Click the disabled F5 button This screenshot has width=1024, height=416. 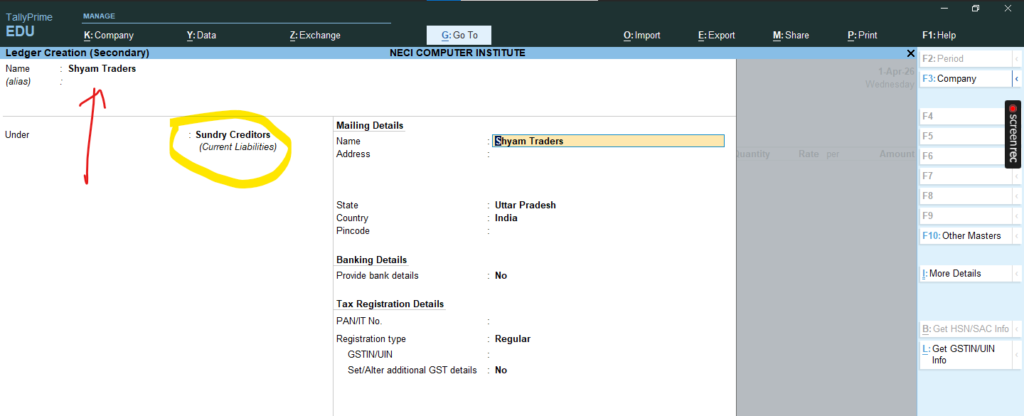click(x=965, y=136)
